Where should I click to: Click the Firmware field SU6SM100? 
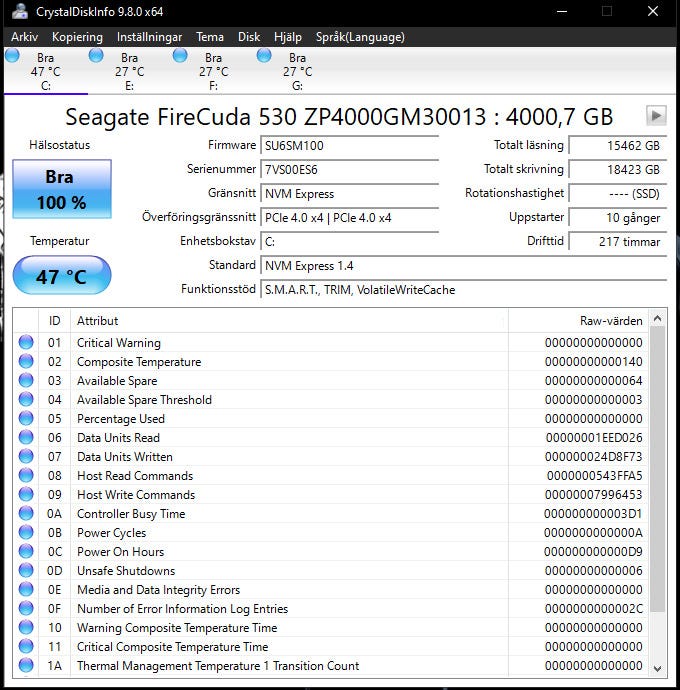[349, 145]
